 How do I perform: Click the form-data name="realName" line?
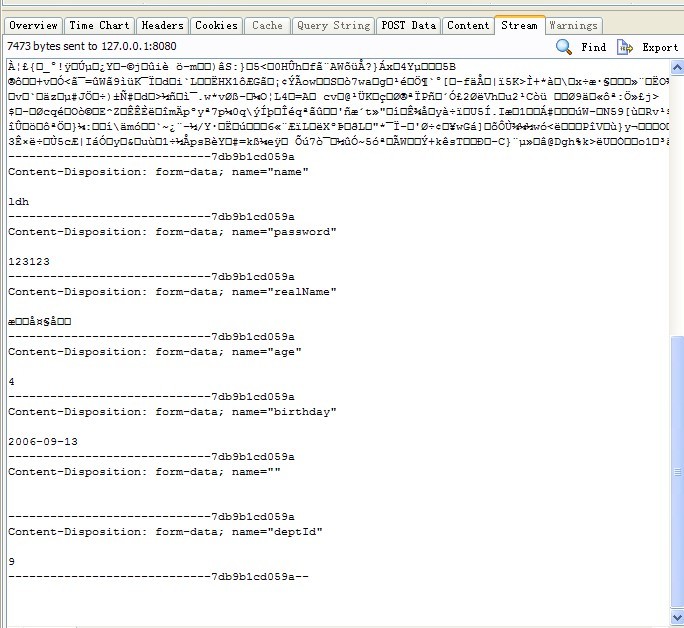click(172, 292)
